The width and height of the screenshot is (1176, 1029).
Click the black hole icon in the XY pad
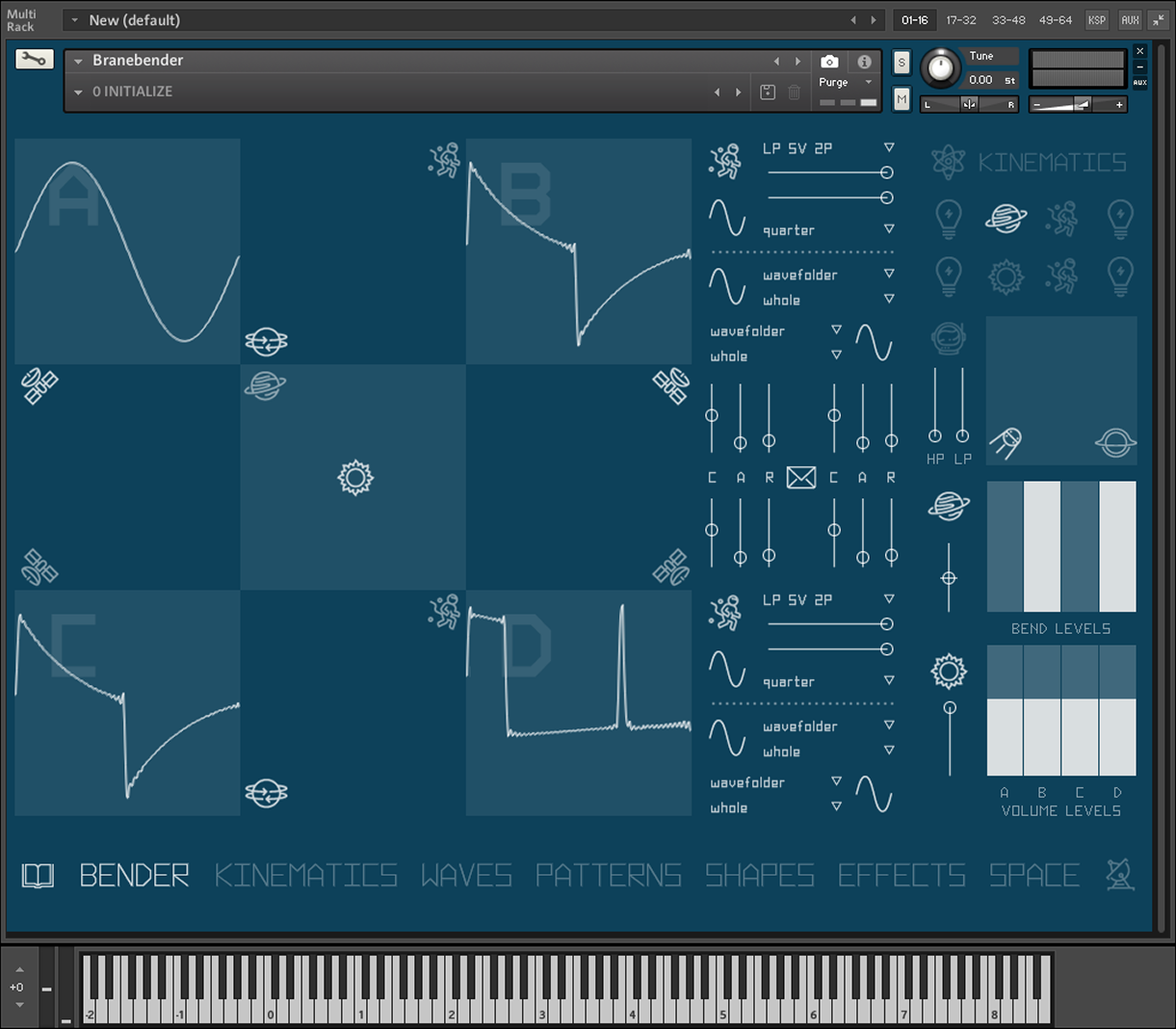coord(1115,443)
